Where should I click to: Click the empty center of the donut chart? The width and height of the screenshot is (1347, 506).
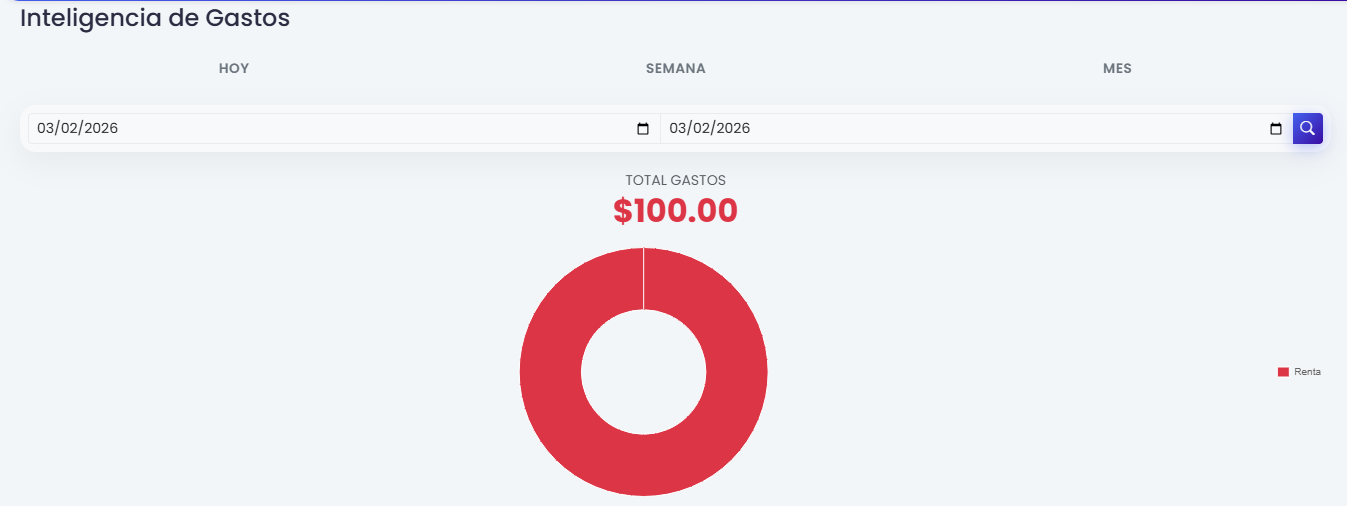(643, 372)
